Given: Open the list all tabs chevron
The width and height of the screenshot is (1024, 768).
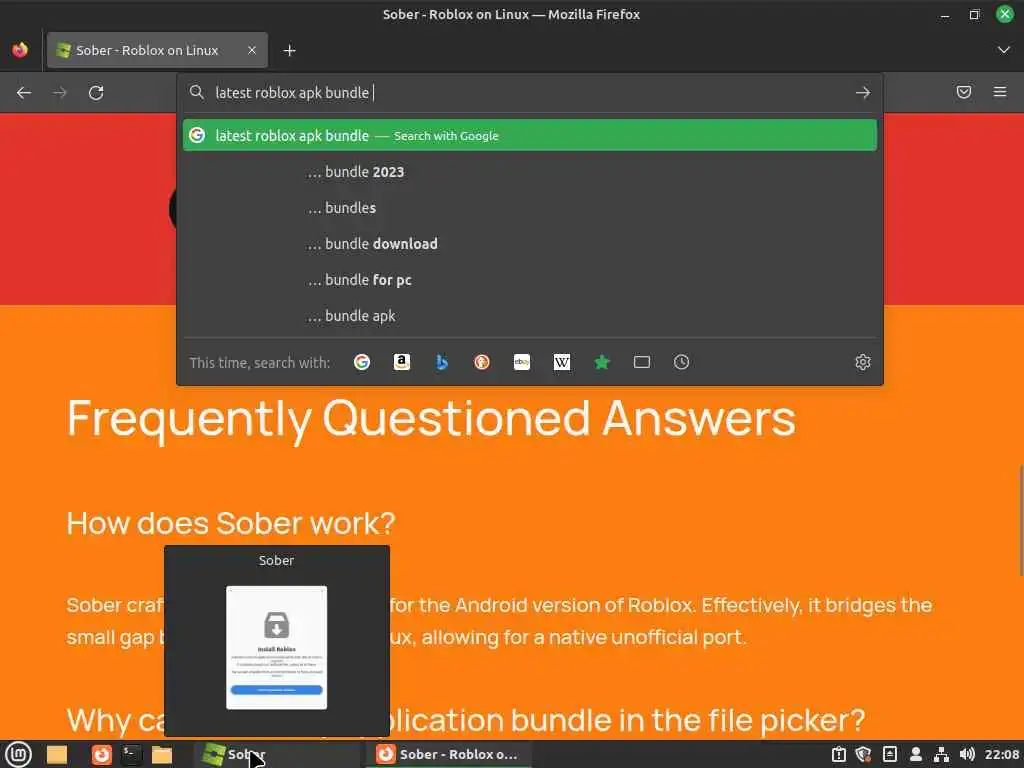Looking at the screenshot, I should pyautogui.click(x=1004, y=50).
